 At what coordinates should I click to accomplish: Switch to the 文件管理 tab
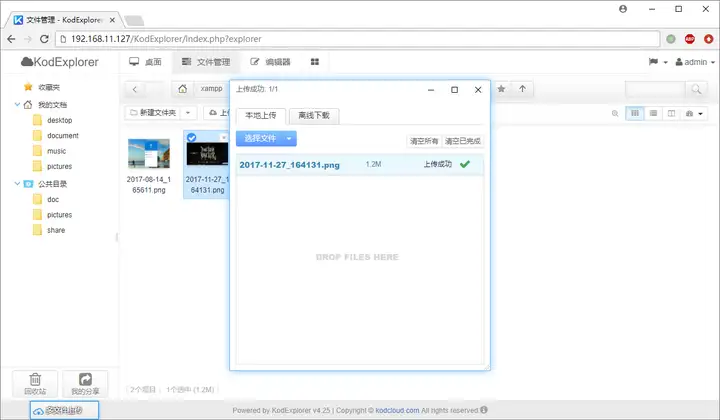206,62
